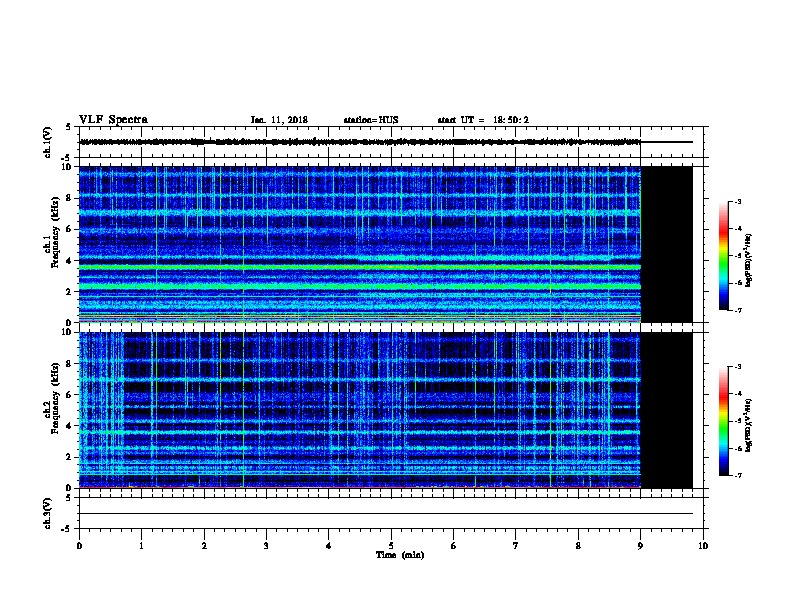Image resolution: width=792 pixels, height=612 pixels.
Task: Click the ch.2 color scale PSD unit label
Action: 749,425
